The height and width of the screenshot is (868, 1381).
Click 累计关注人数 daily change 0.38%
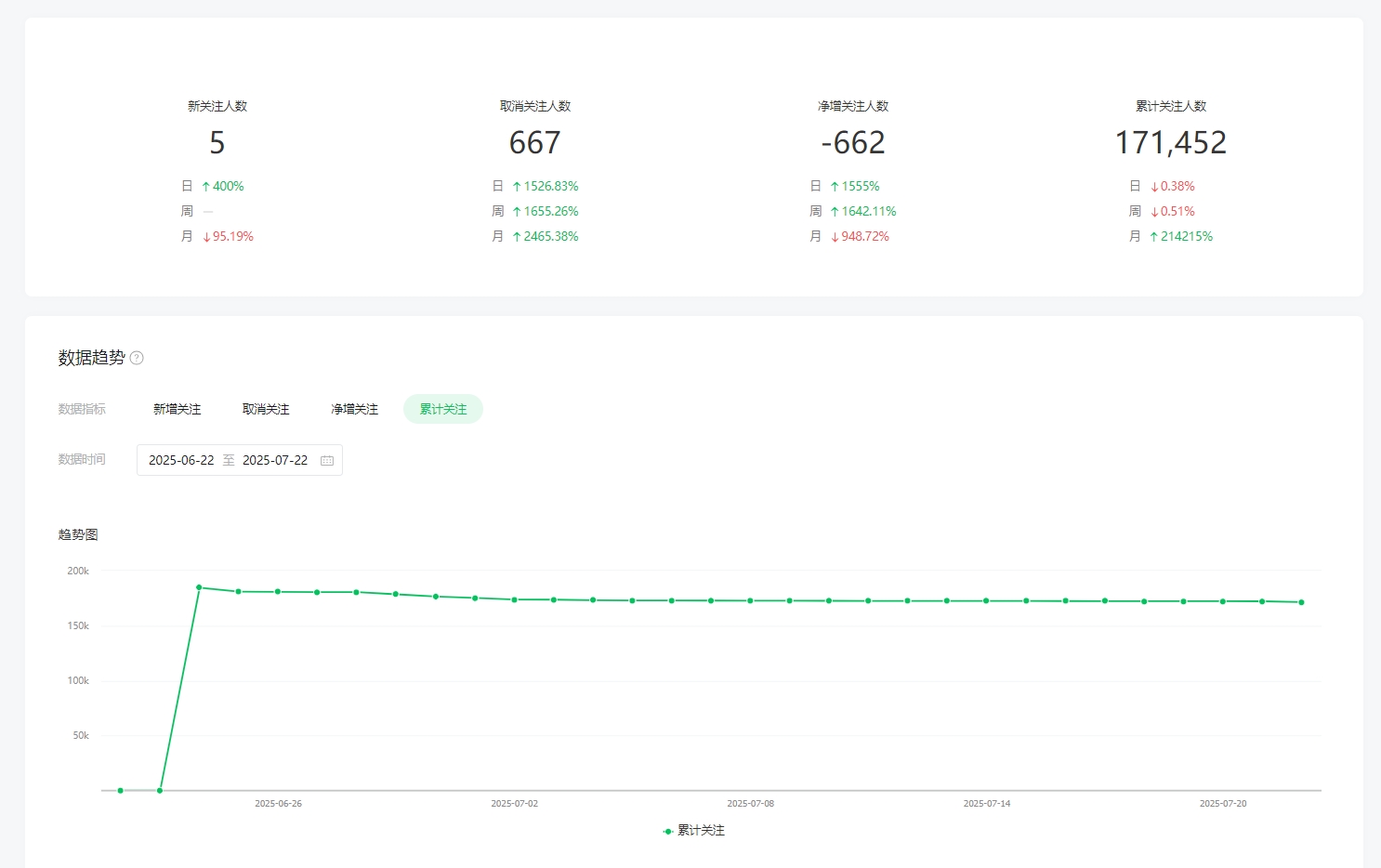1173,187
